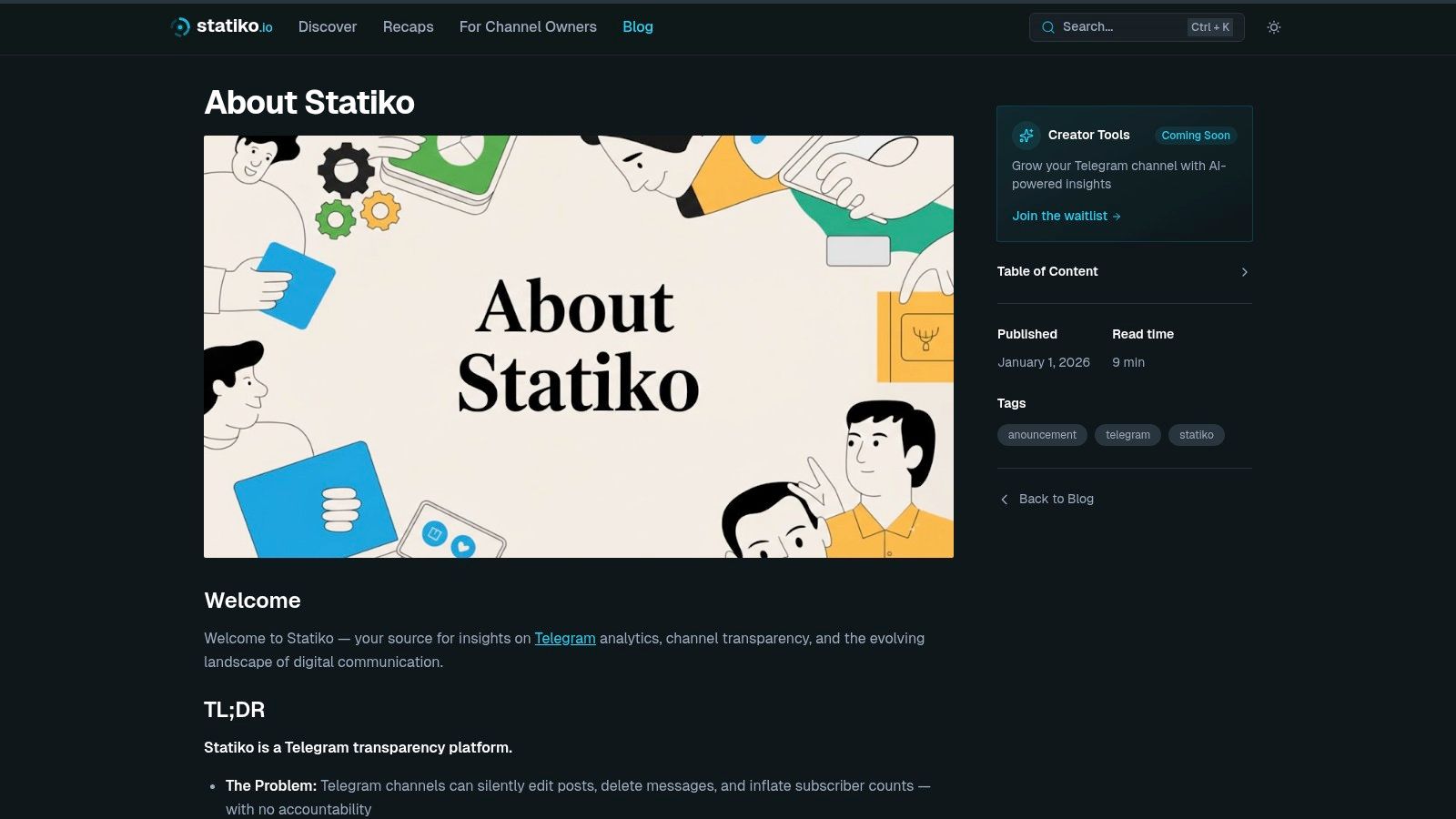The image size is (1456, 819).
Task: Open the Discover menu item
Action: tap(328, 27)
